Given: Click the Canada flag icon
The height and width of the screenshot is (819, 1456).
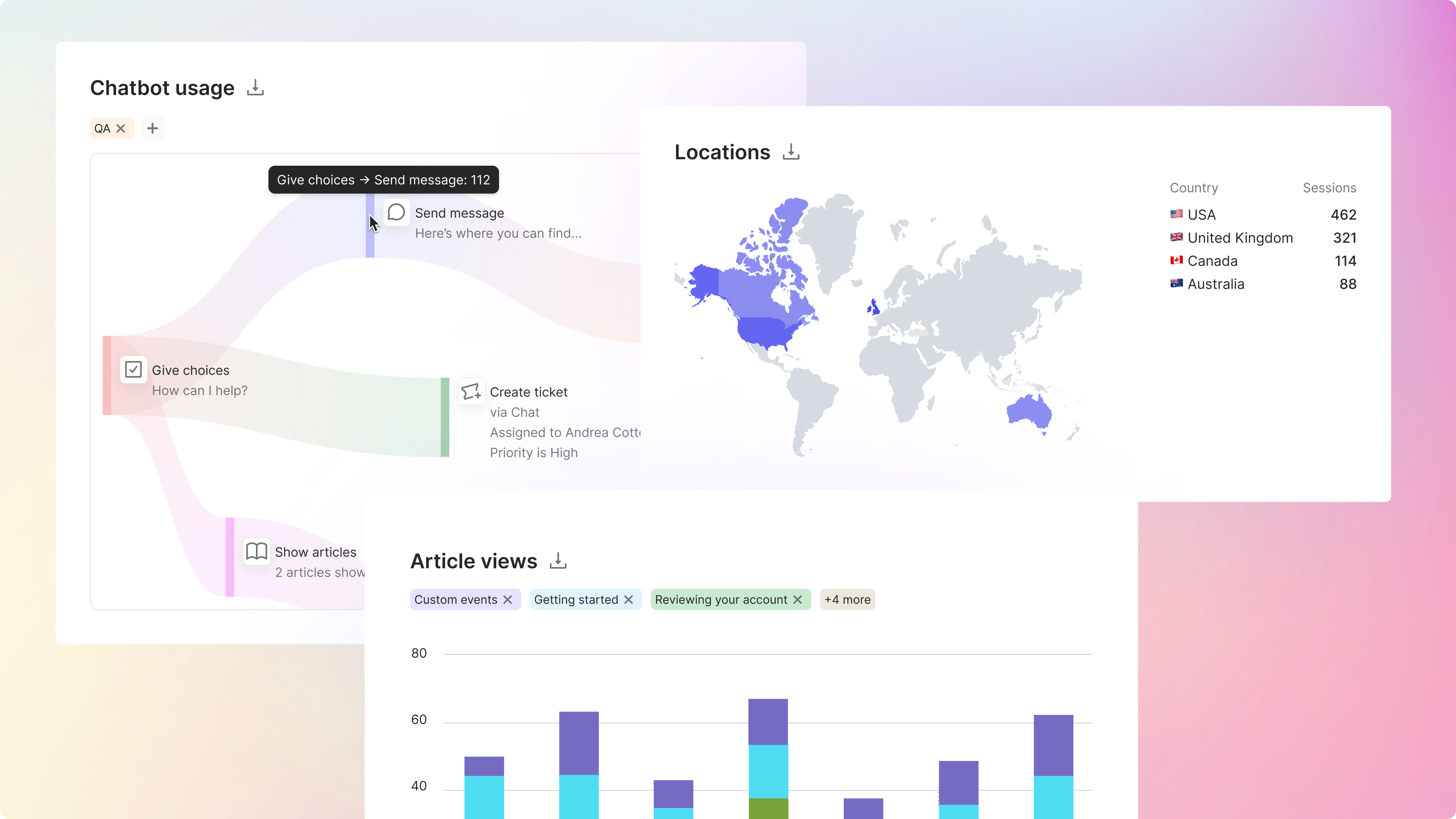Looking at the screenshot, I should (x=1176, y=260).
